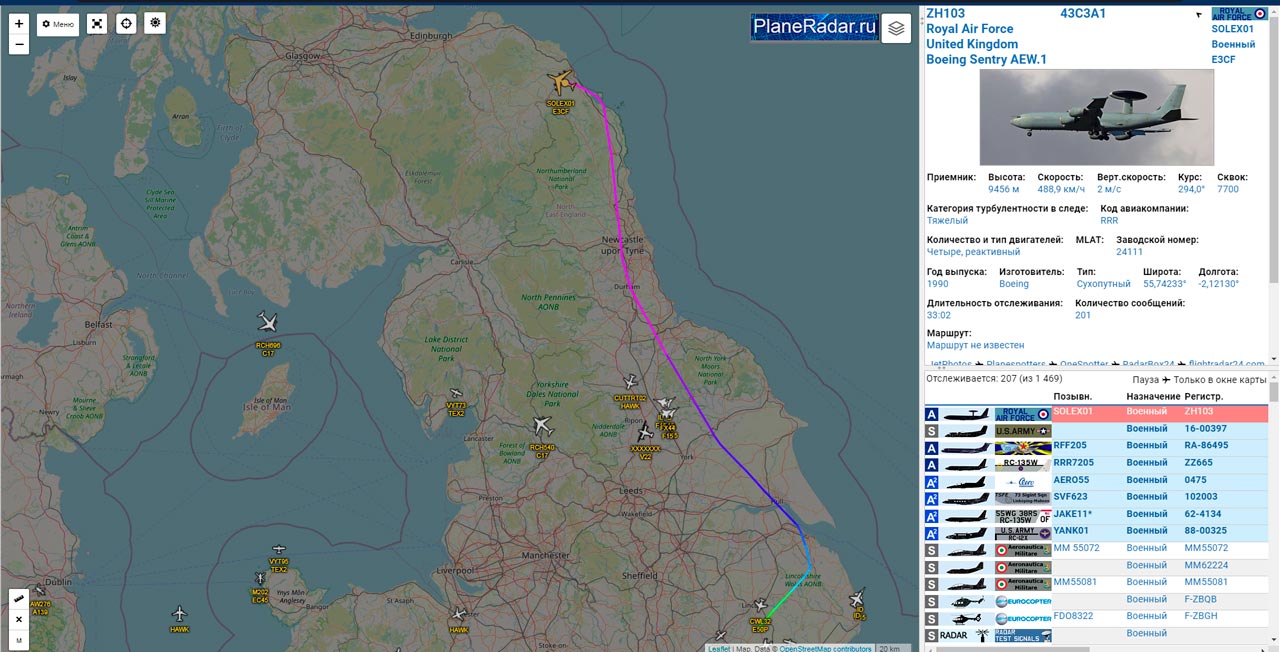The image size is (1280, 652).
Task: Open the Меню settings button
Action: click(x=58, y=24)
